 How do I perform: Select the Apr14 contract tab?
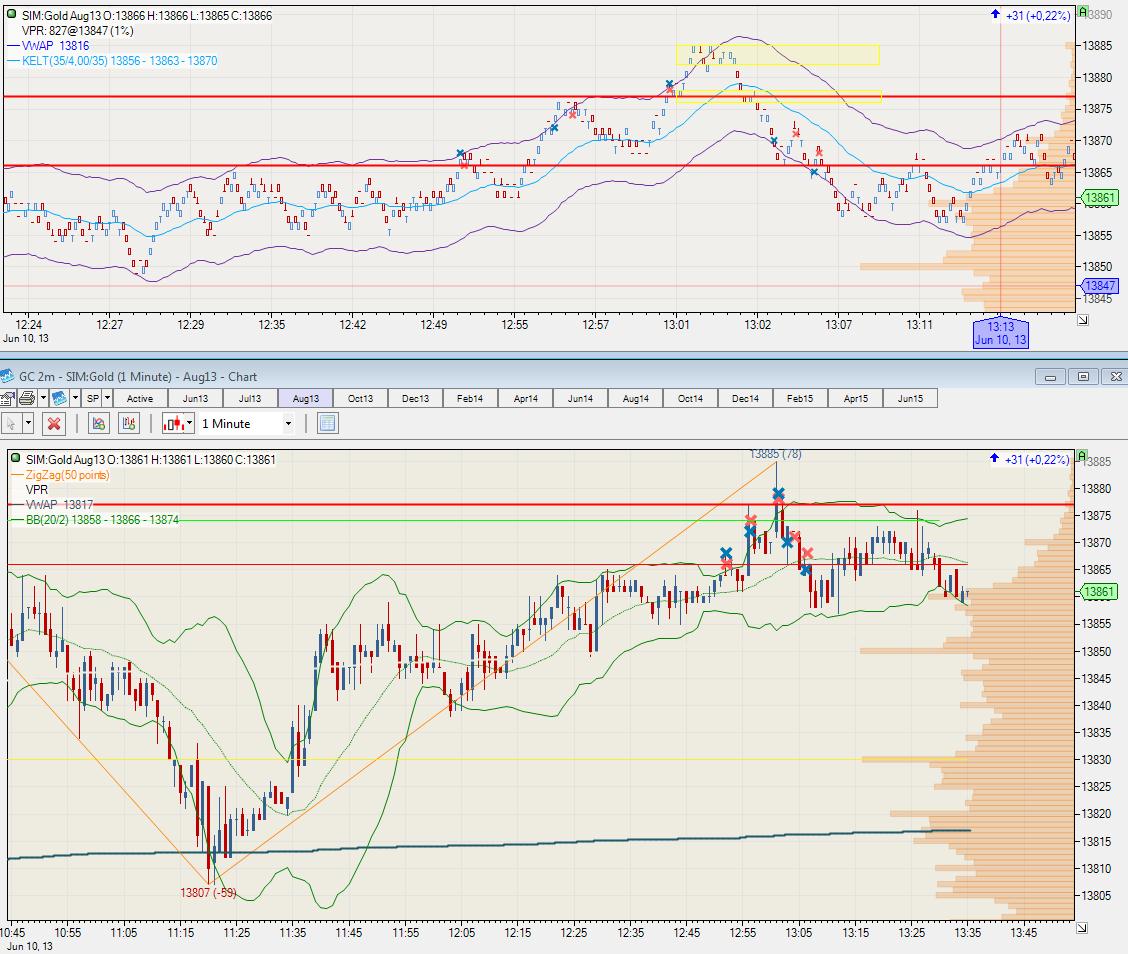tap(525, 399)
